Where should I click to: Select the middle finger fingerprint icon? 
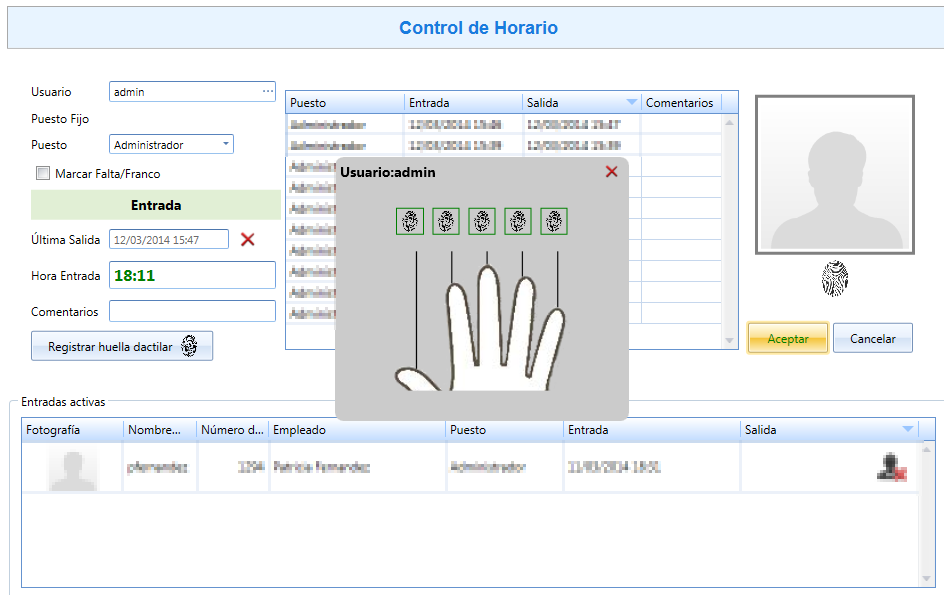[482, 221]
